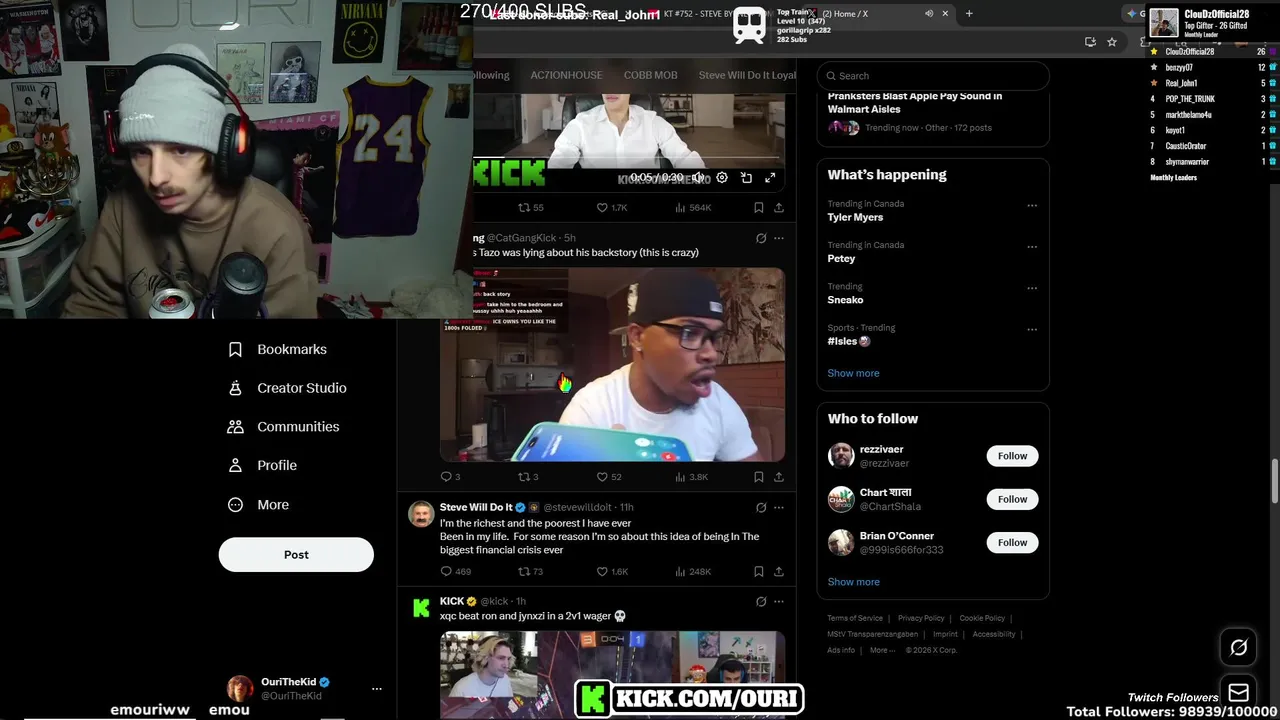Open options for Sneako trend
The image size is (1280, 720).
point(1032,288)
